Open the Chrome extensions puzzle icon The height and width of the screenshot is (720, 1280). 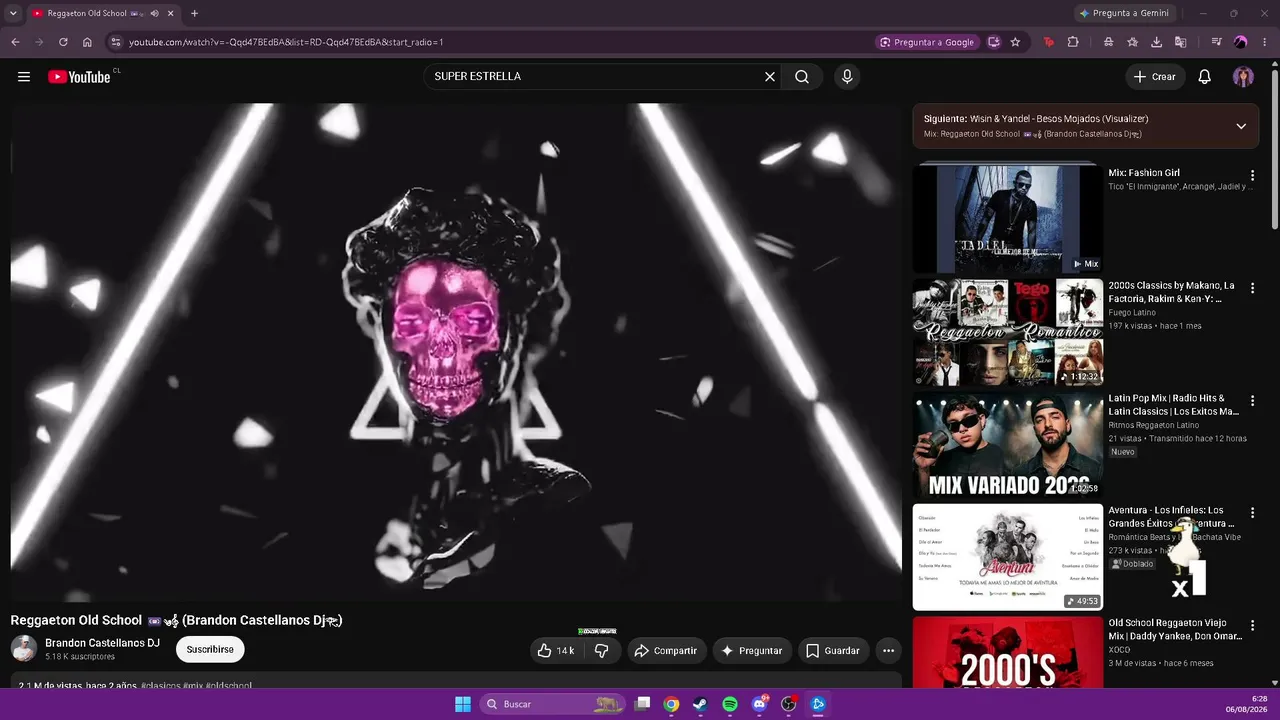point(1073,42)
